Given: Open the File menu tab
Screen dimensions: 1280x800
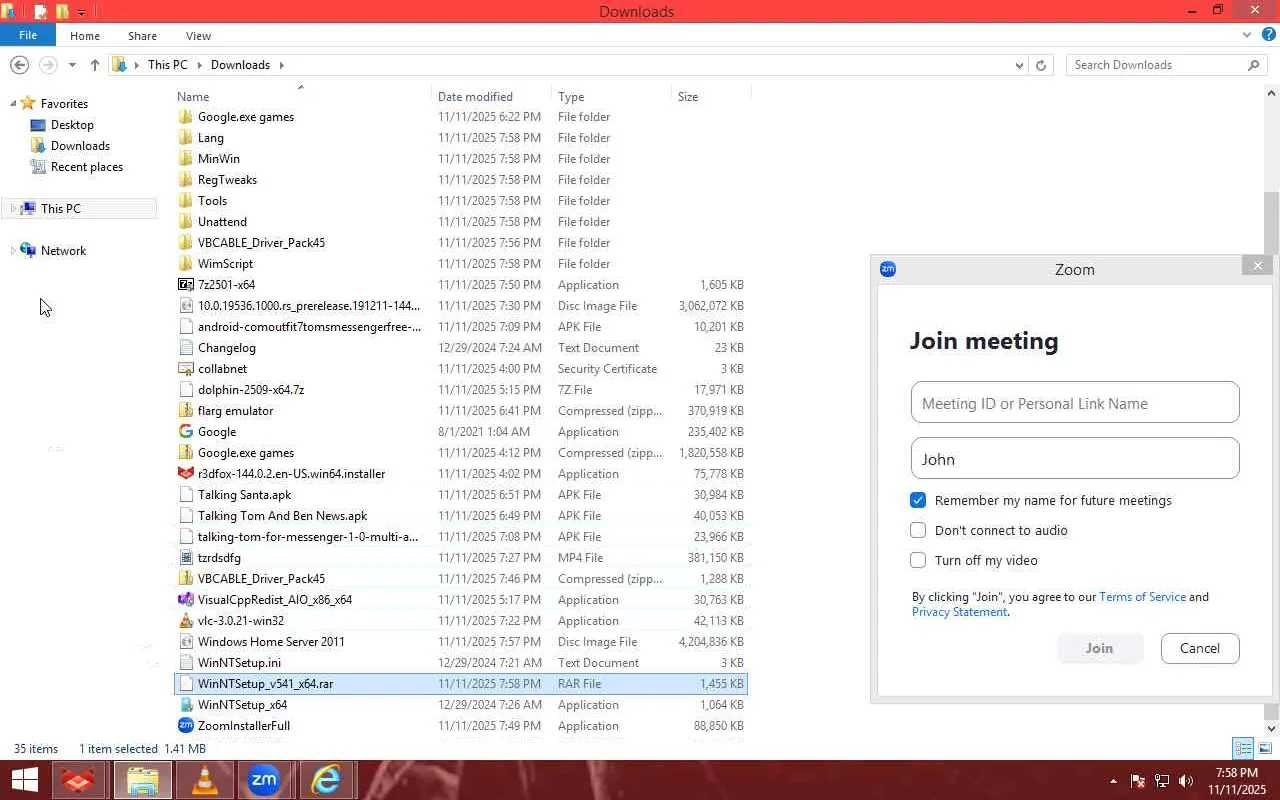Looking at the screenshot, I should [x=28, y=35].
